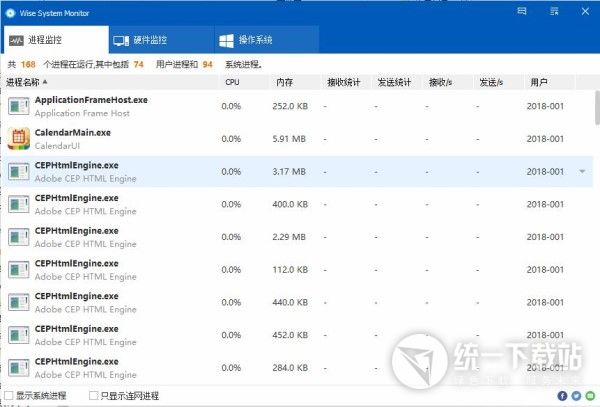Click the green icon in the footer
Image resolution: width=600 pixels, height=407 pixels.
pyautogui.click(x=590, y=396)
